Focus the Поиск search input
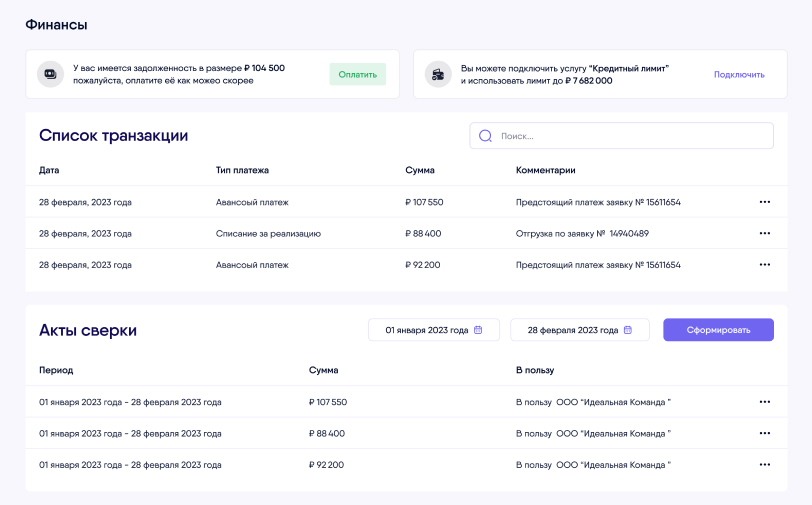Screen dimensions: 812x505 pyautogui.click(x=630, y=136)
